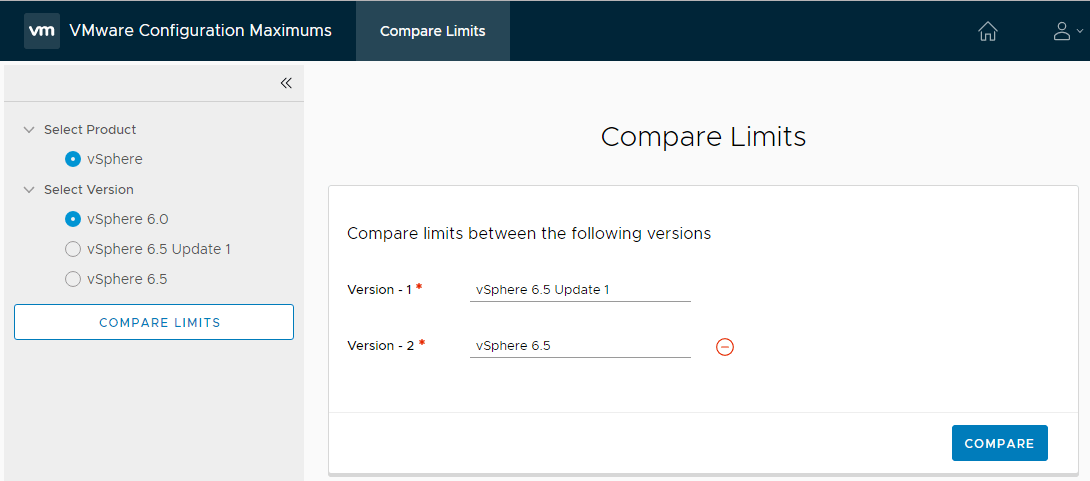Click VMware Configuration Maximums title
Viewport: 1090px width, 481px height.
tap(201, 31)
